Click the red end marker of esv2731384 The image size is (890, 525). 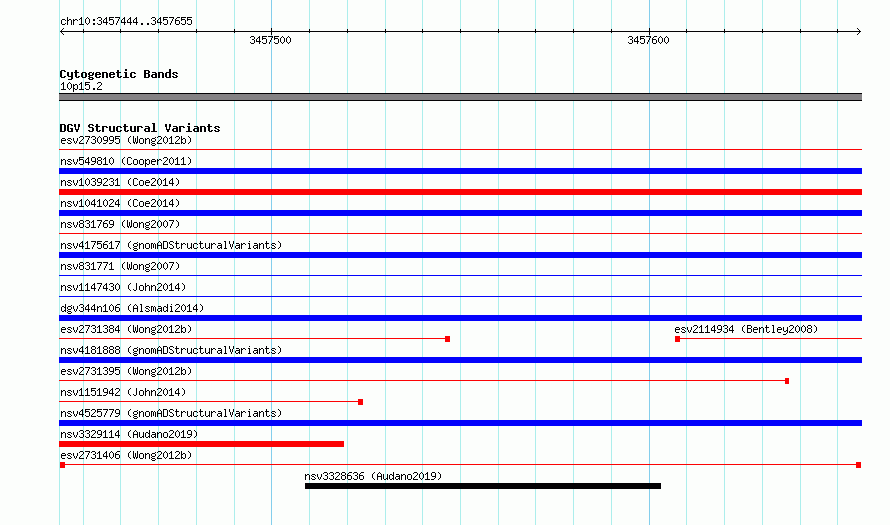[447, 339]
